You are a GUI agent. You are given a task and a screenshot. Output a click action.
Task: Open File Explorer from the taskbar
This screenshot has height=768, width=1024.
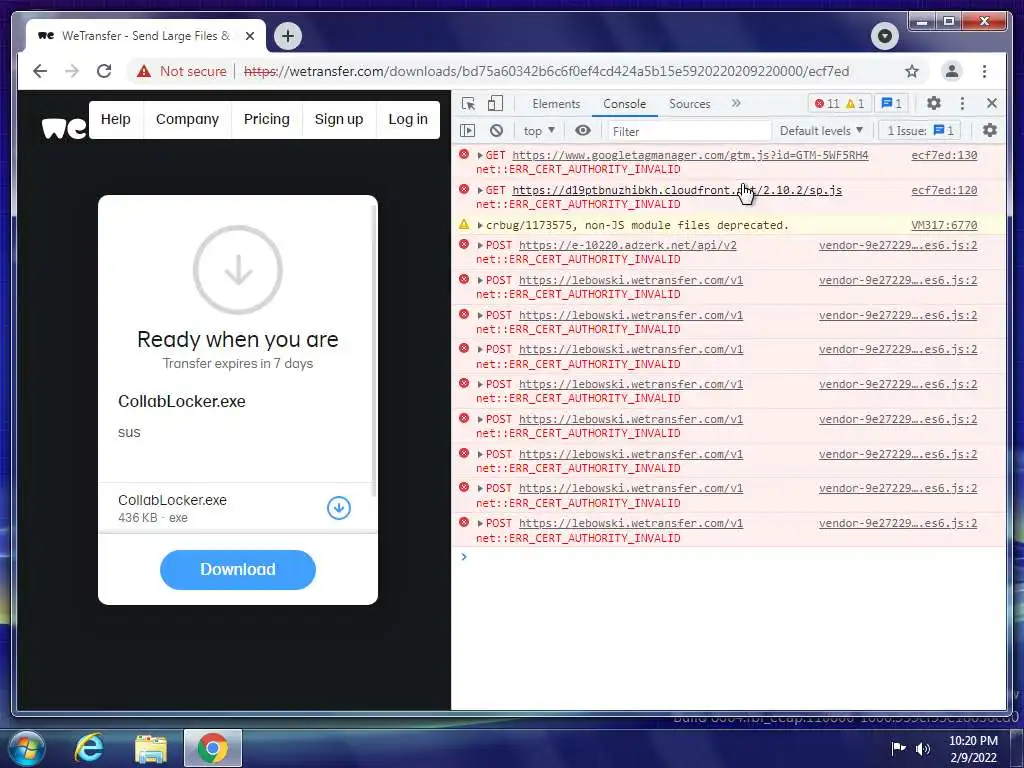[x=151, y=749]
